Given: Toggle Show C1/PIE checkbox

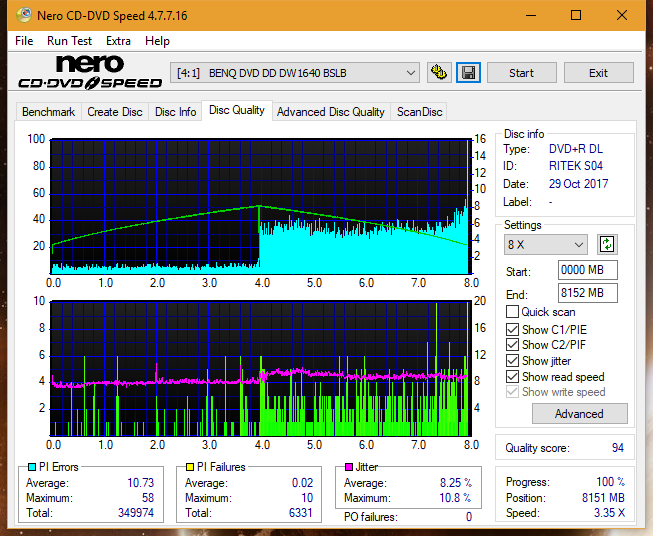Looking at the screenshot, I should tap(512, 329).
